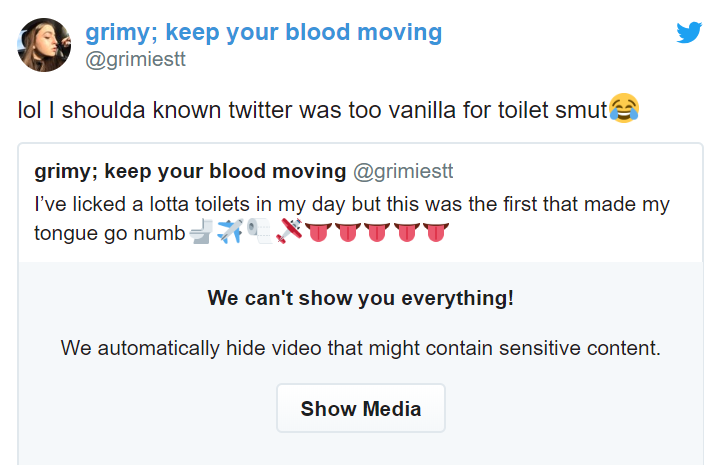The height and width of the screenshot is (465, 719).
Task: Click the small red airplane emoji
Action: pos(289,231)
